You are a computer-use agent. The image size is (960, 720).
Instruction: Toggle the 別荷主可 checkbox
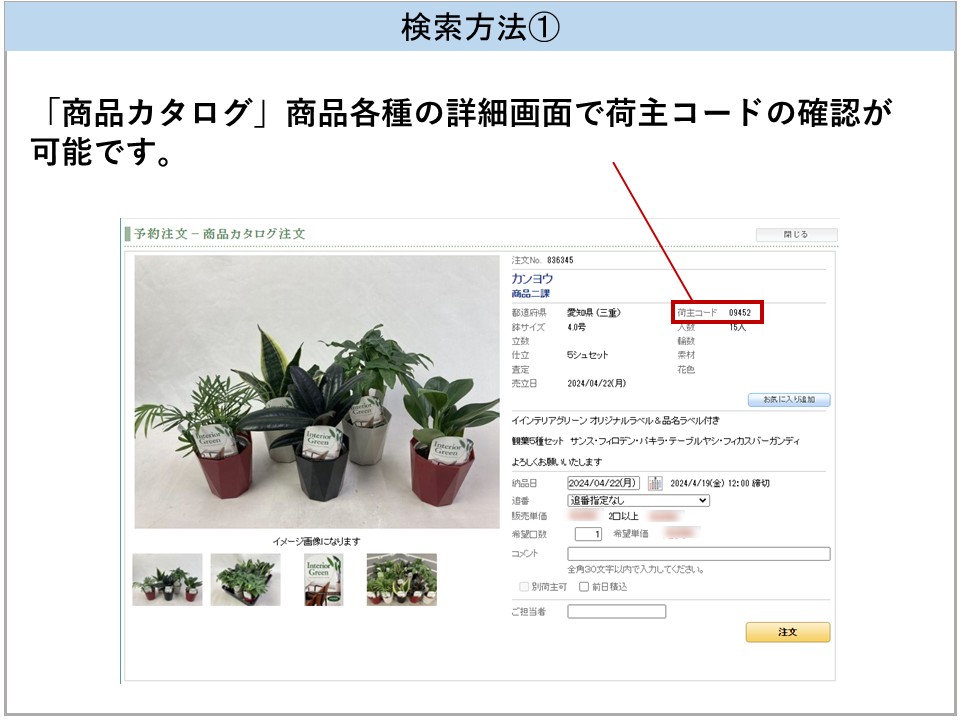[x=524, y=587]
